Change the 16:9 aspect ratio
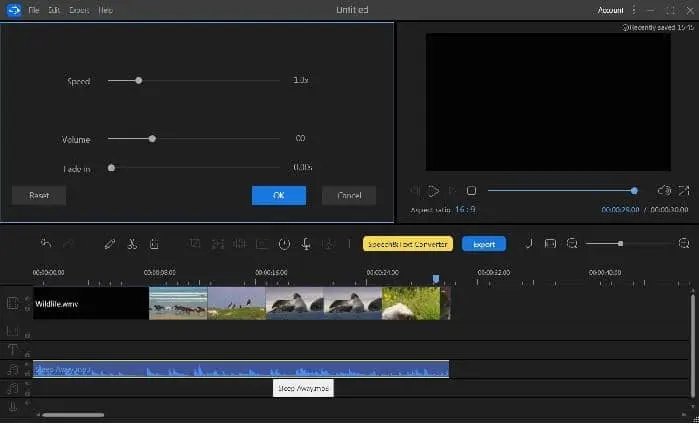699x424 pixels. [x=465, y=210]
